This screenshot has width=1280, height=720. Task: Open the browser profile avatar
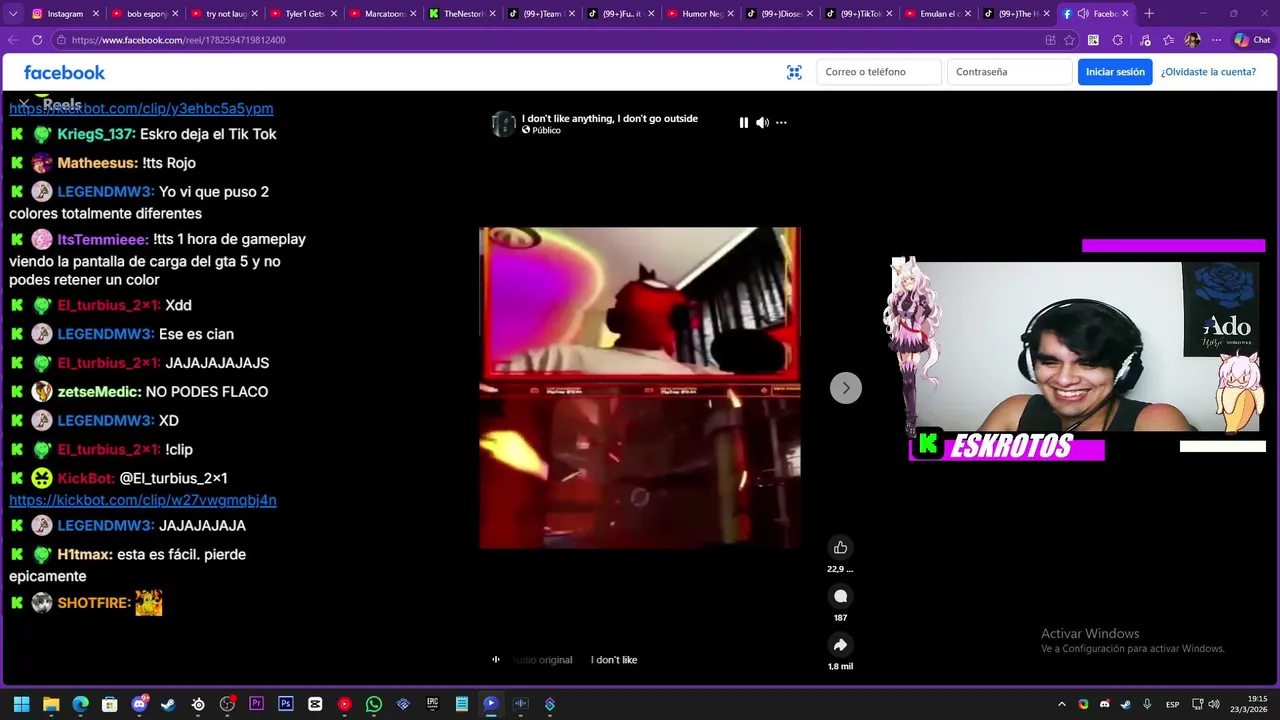[1192, 40]
